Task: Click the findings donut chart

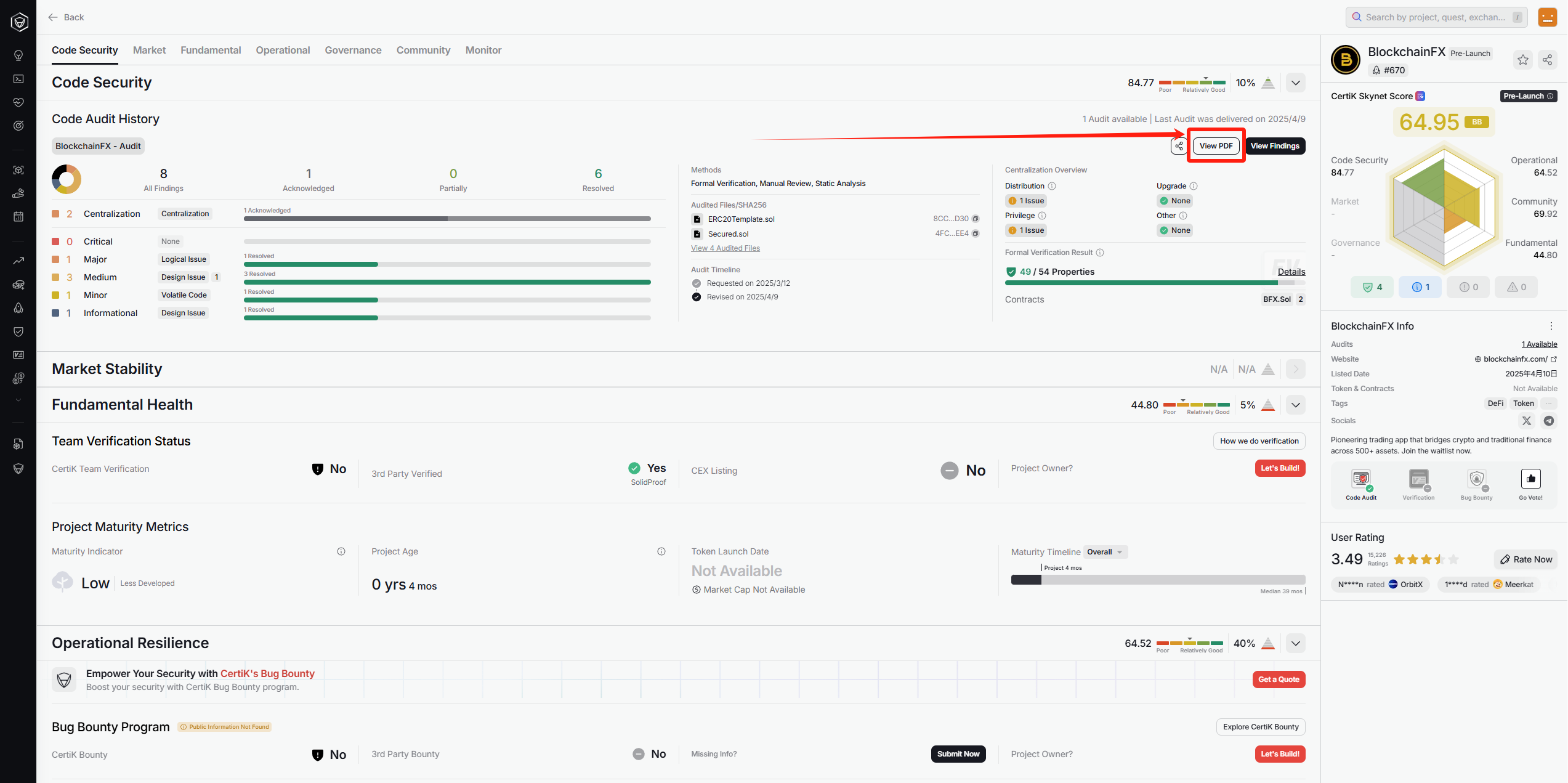Action: tap(67, 179)
